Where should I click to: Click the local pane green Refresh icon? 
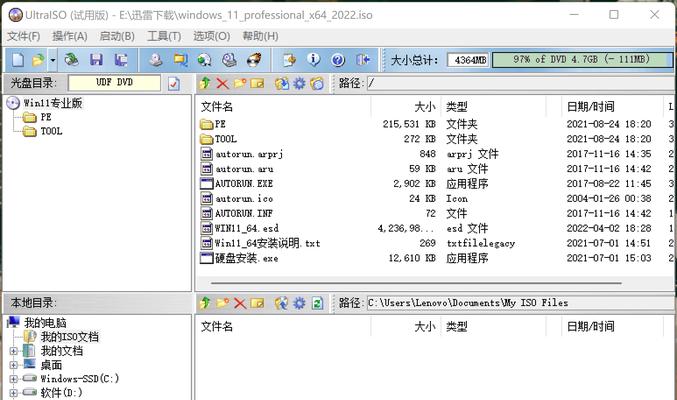point(317,303)
